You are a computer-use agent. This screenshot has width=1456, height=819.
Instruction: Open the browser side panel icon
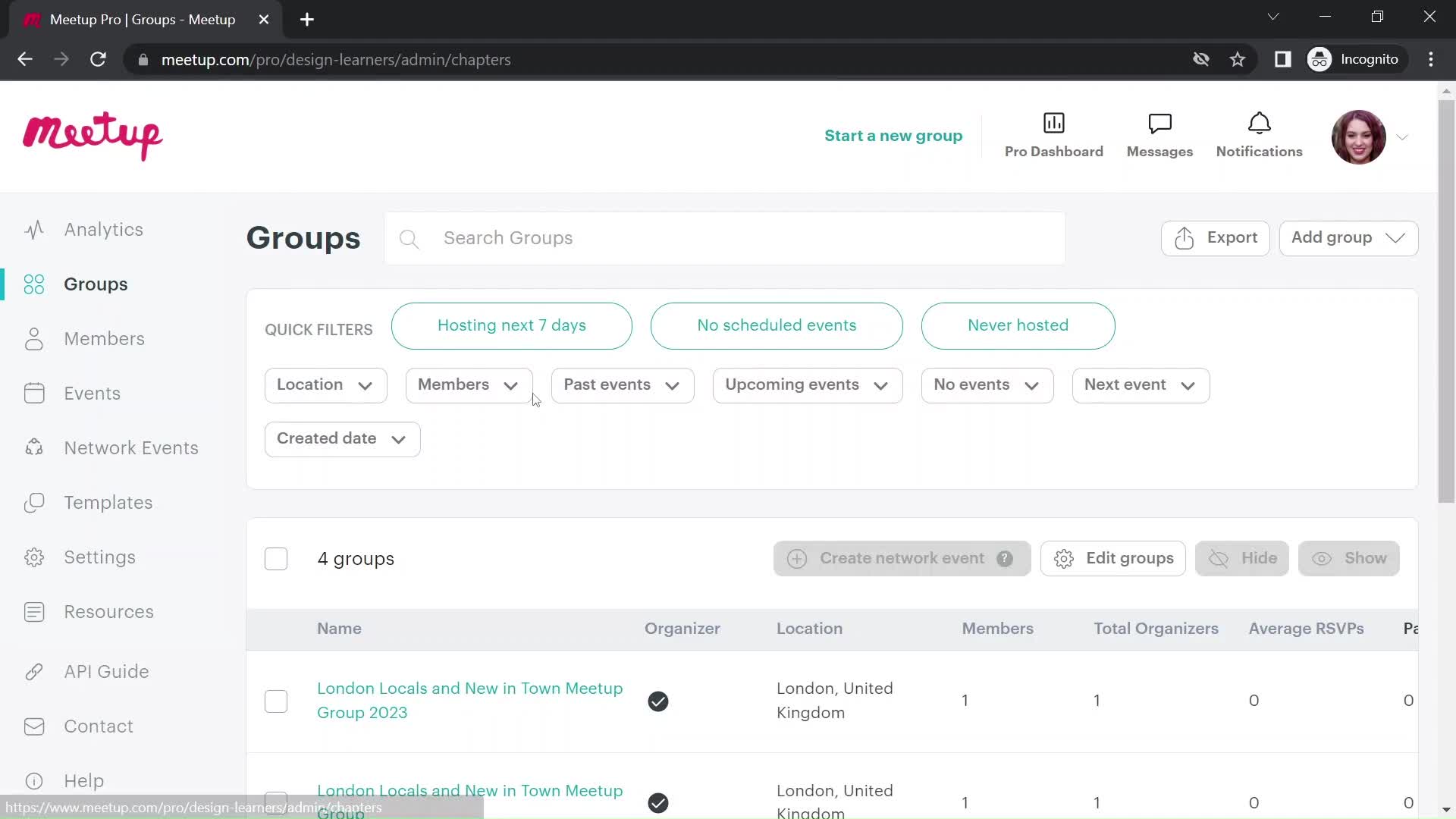pyautogui.click(x=1282, y=59)
